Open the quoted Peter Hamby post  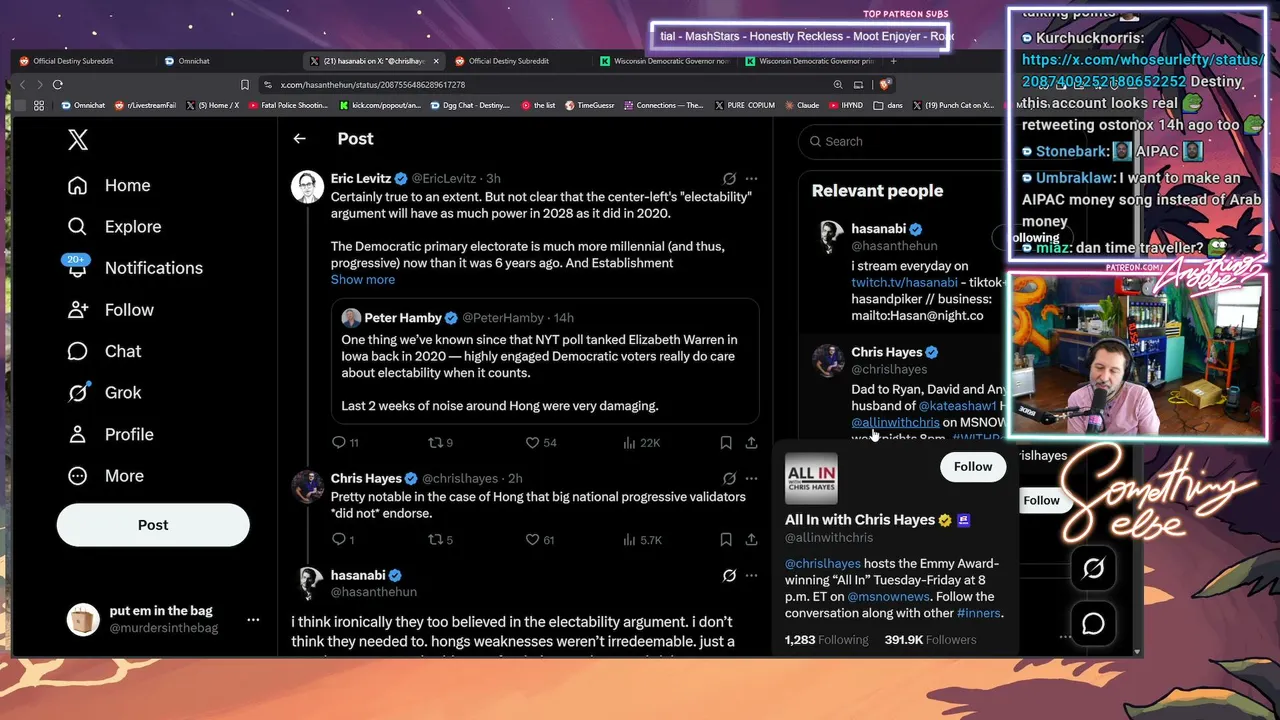pos(545,361)
